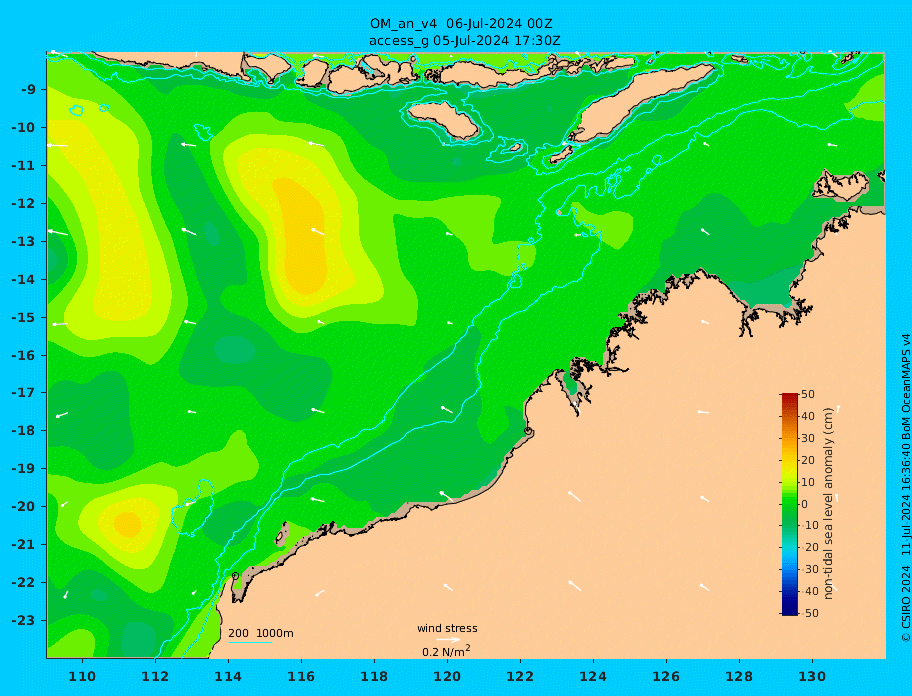Click the longitude label 110
This screenshot has height=696, width=912.
pos(83,676)
